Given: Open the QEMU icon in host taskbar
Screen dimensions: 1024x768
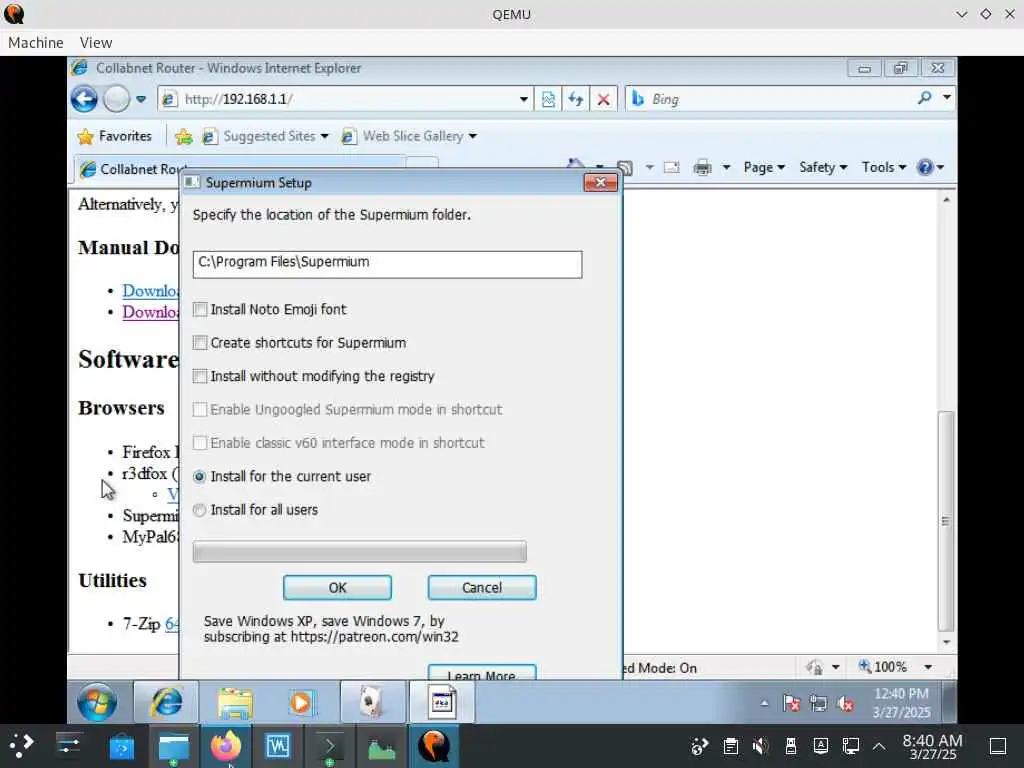Looking at the screenshot, I should tap(434, 746).
